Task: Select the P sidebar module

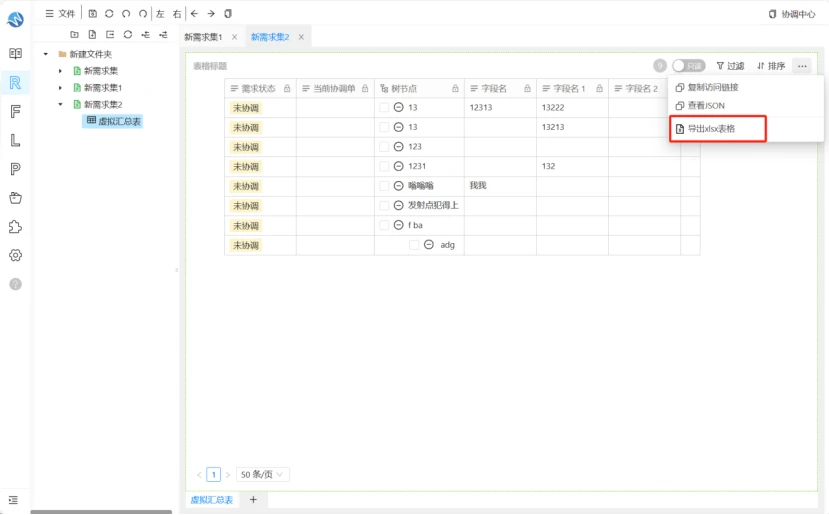Action: (15, 169)
